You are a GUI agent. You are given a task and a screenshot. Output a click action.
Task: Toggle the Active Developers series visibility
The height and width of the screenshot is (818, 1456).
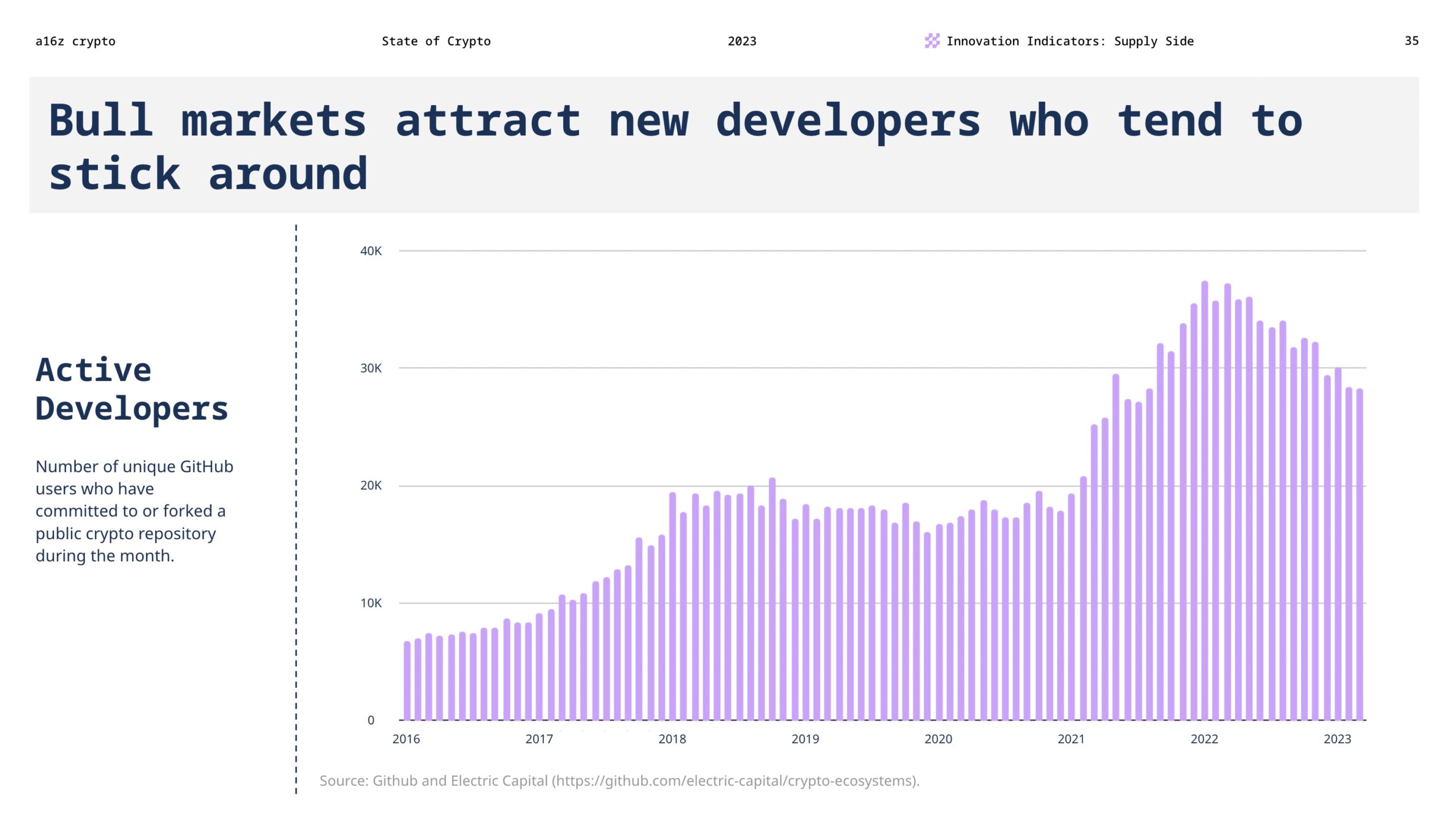[132, 387]
